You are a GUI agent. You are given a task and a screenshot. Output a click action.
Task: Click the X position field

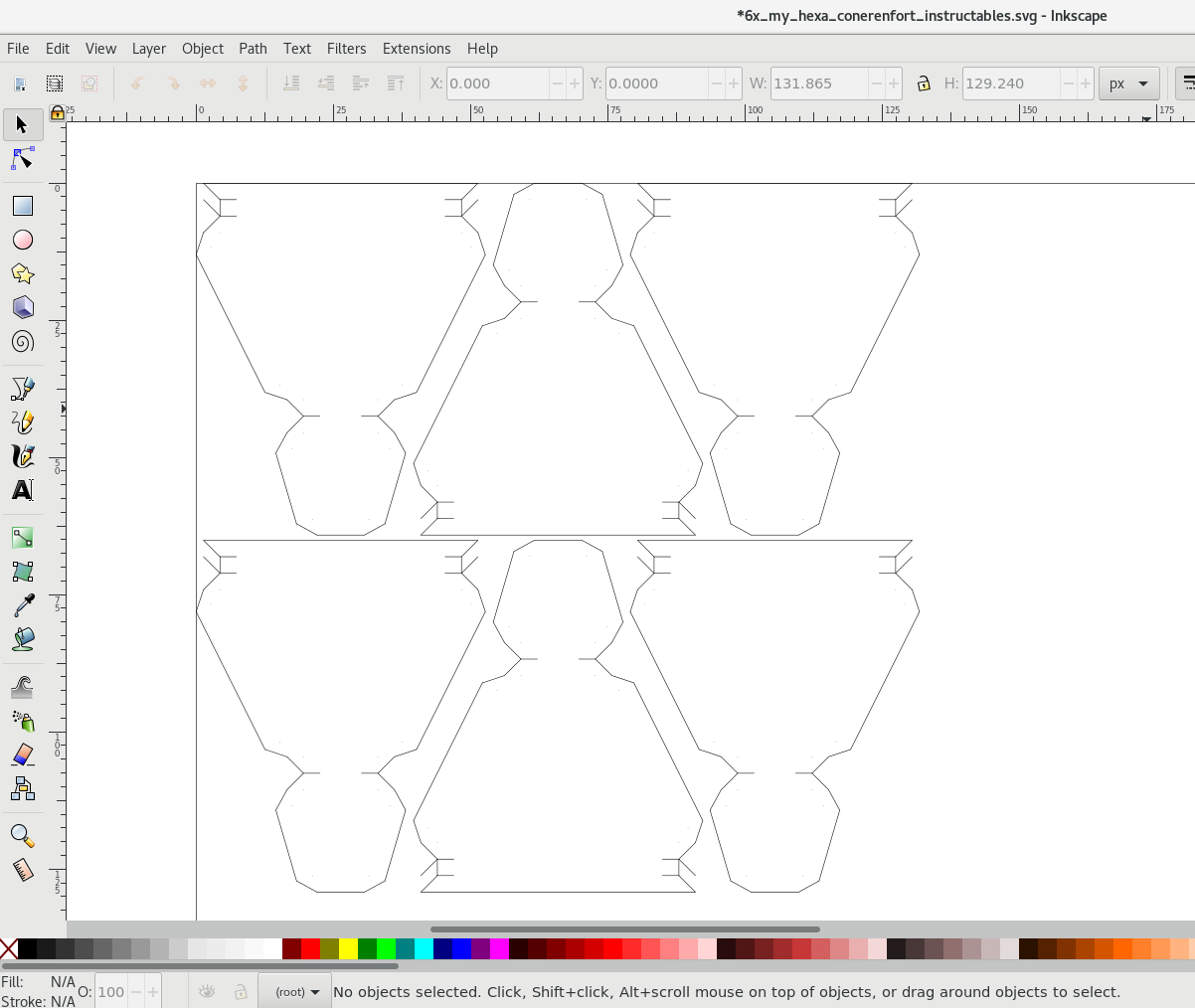coord(497,84)
